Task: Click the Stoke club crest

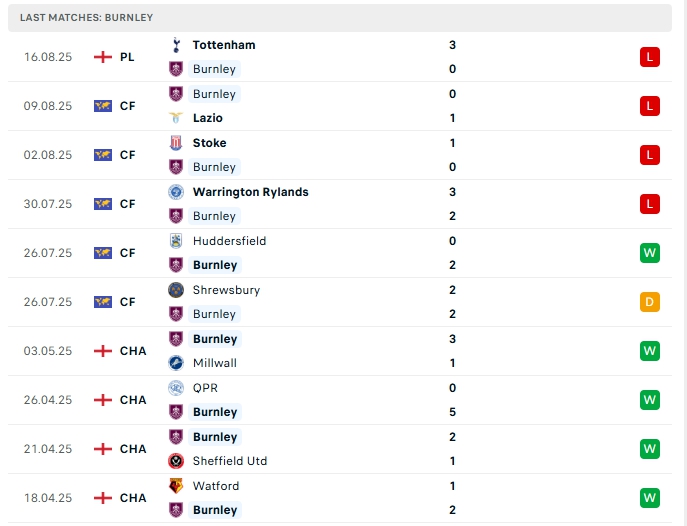Action: point(176,143)
